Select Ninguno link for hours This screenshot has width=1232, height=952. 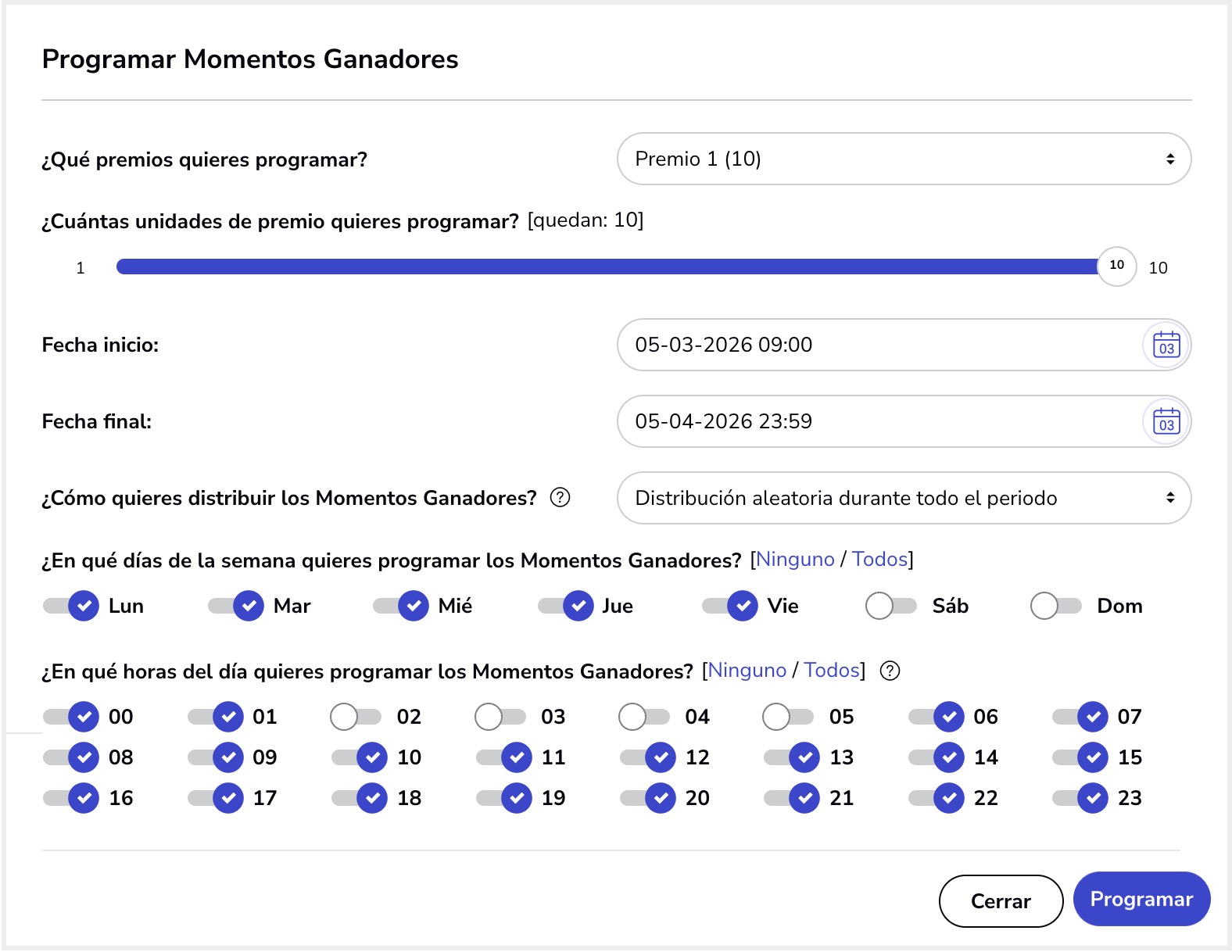coord(747,671)
